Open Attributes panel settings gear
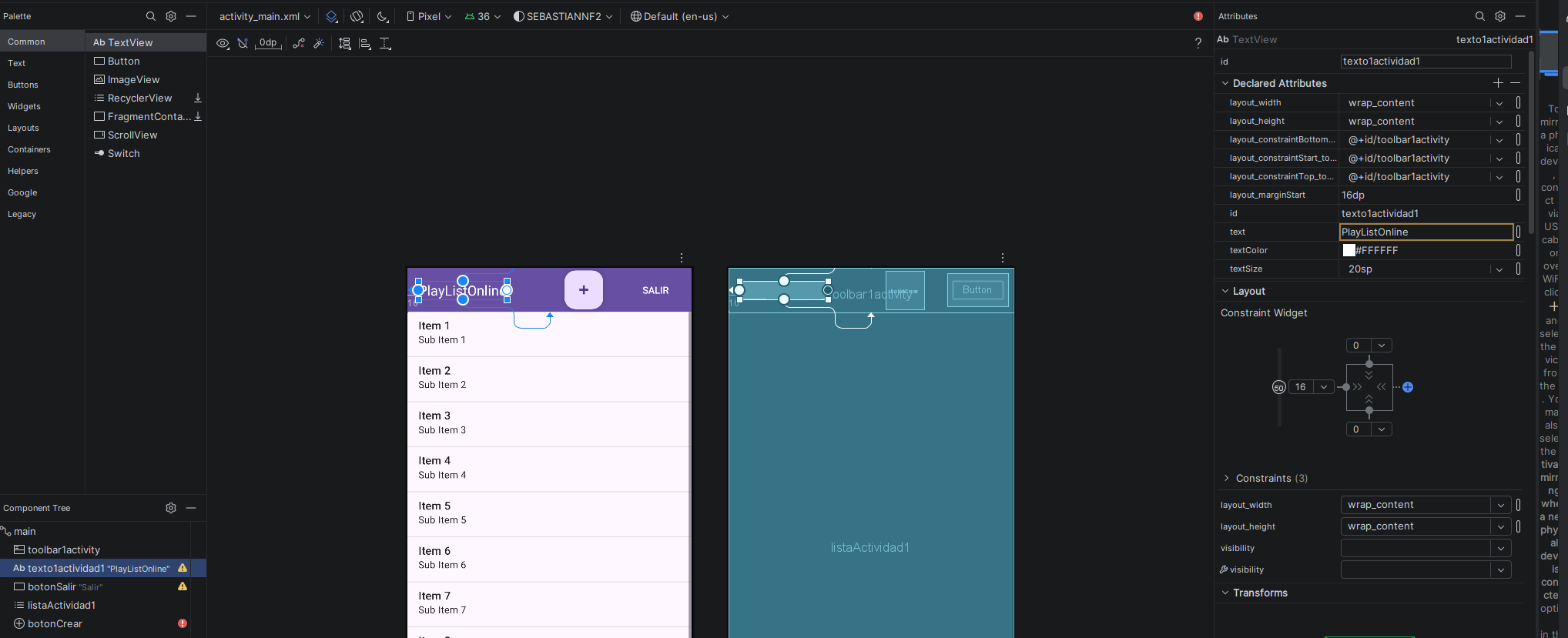The image size is (1568, 638). pyautogui.click(x=1500, y=16)
